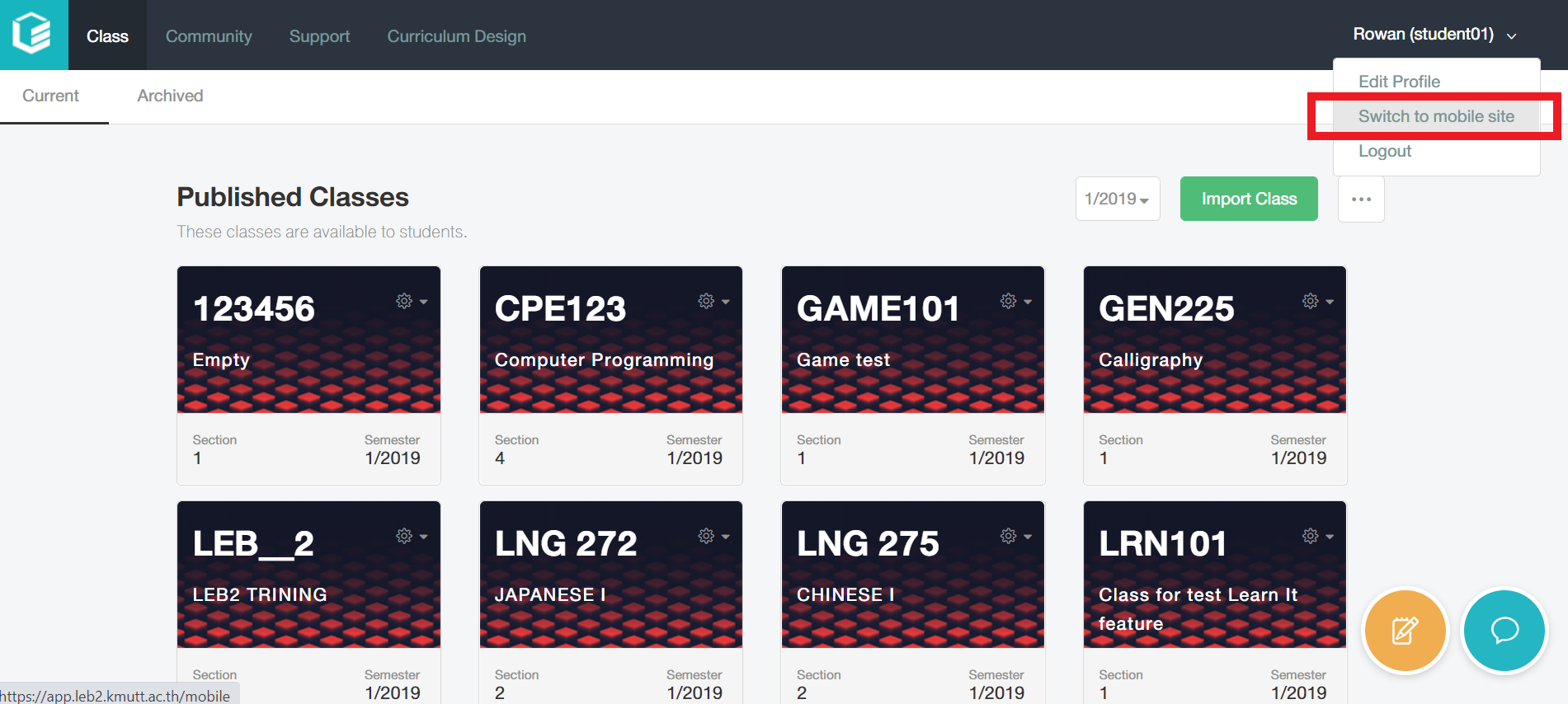The image size is (1568, 704).
Task: Expand caret next to LNG 272 gear
Action: click(x=725, y=537)
